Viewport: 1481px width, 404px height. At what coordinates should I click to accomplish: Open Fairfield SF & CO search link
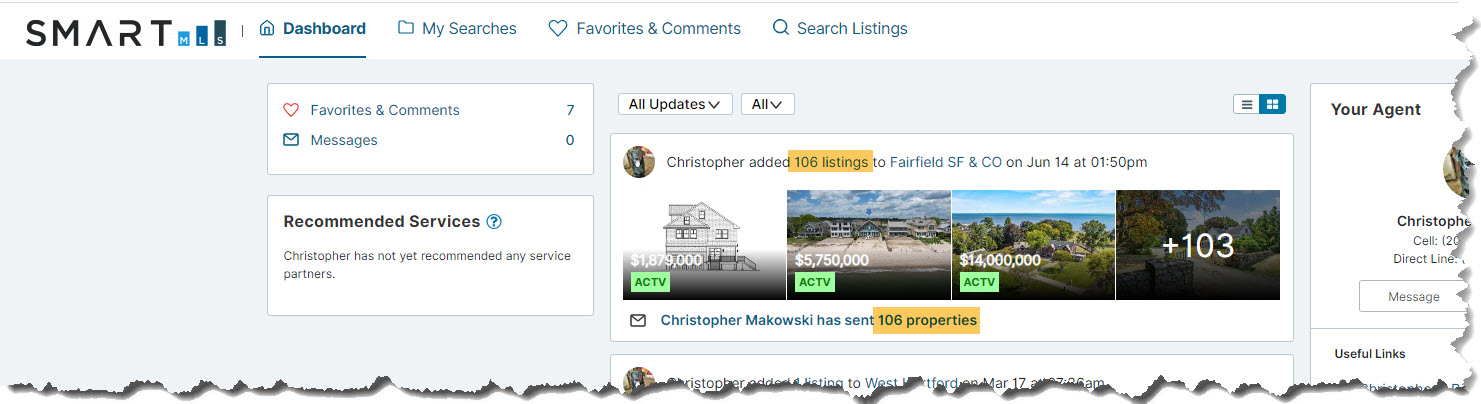coord(946,162)
